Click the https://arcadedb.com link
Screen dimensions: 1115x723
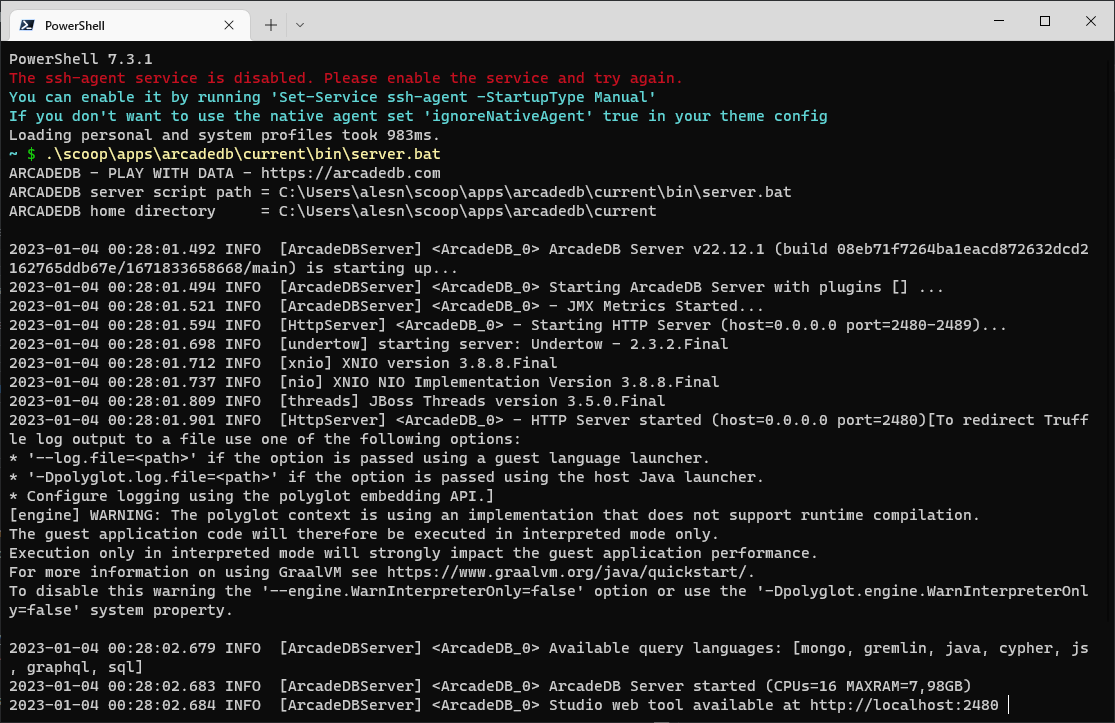(x=351, y=173)
